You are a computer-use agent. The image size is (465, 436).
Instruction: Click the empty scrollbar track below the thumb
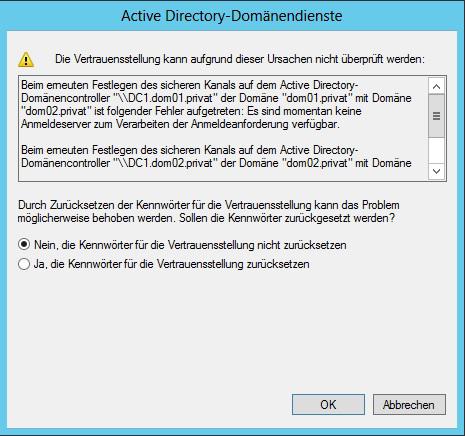tap(436, 150)
